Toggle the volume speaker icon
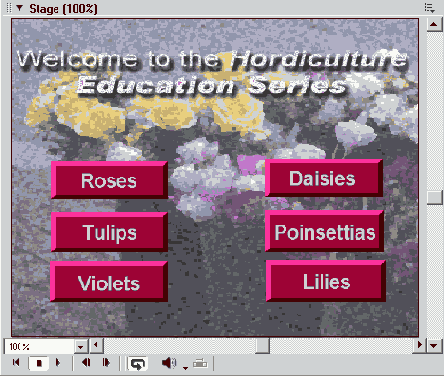444x376 pixels. (169, 363)
